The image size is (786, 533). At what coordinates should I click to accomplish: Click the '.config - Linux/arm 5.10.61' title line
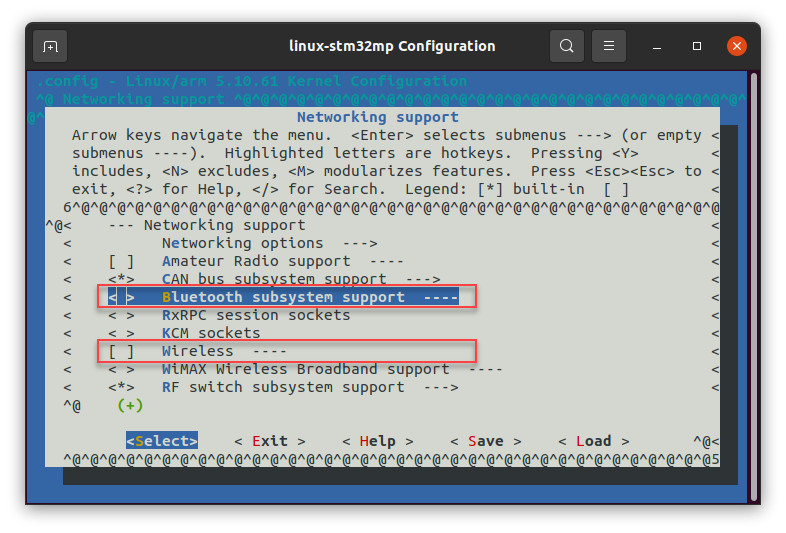tap(252, 81)
